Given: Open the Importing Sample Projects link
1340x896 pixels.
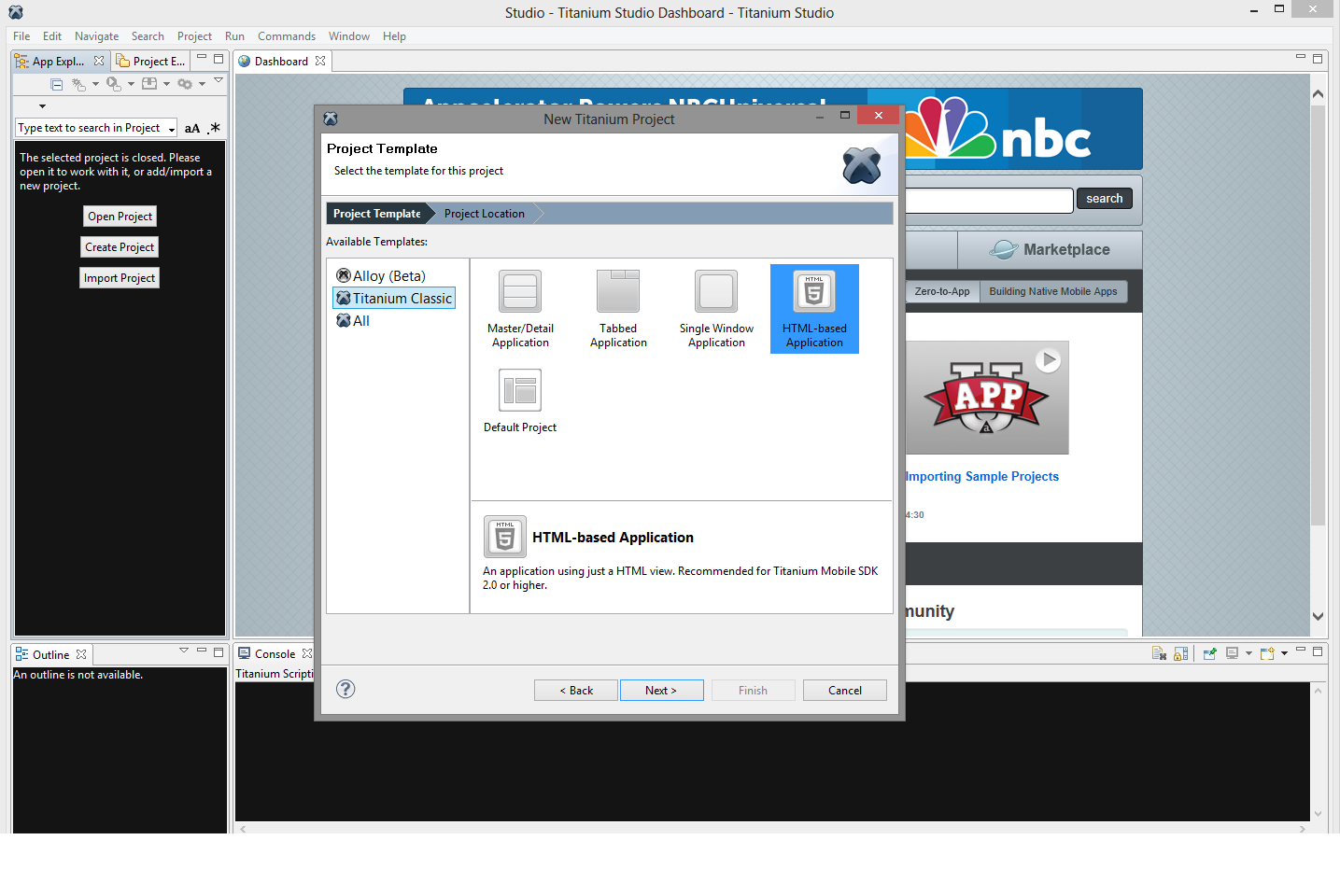Looking at the screenshot, I should (x=982, y=476).
